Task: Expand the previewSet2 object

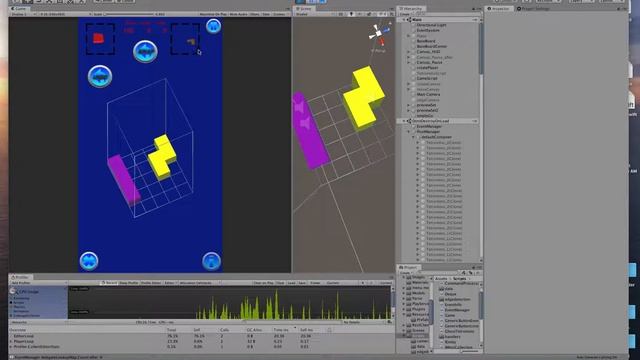Action: coord(409,110)
